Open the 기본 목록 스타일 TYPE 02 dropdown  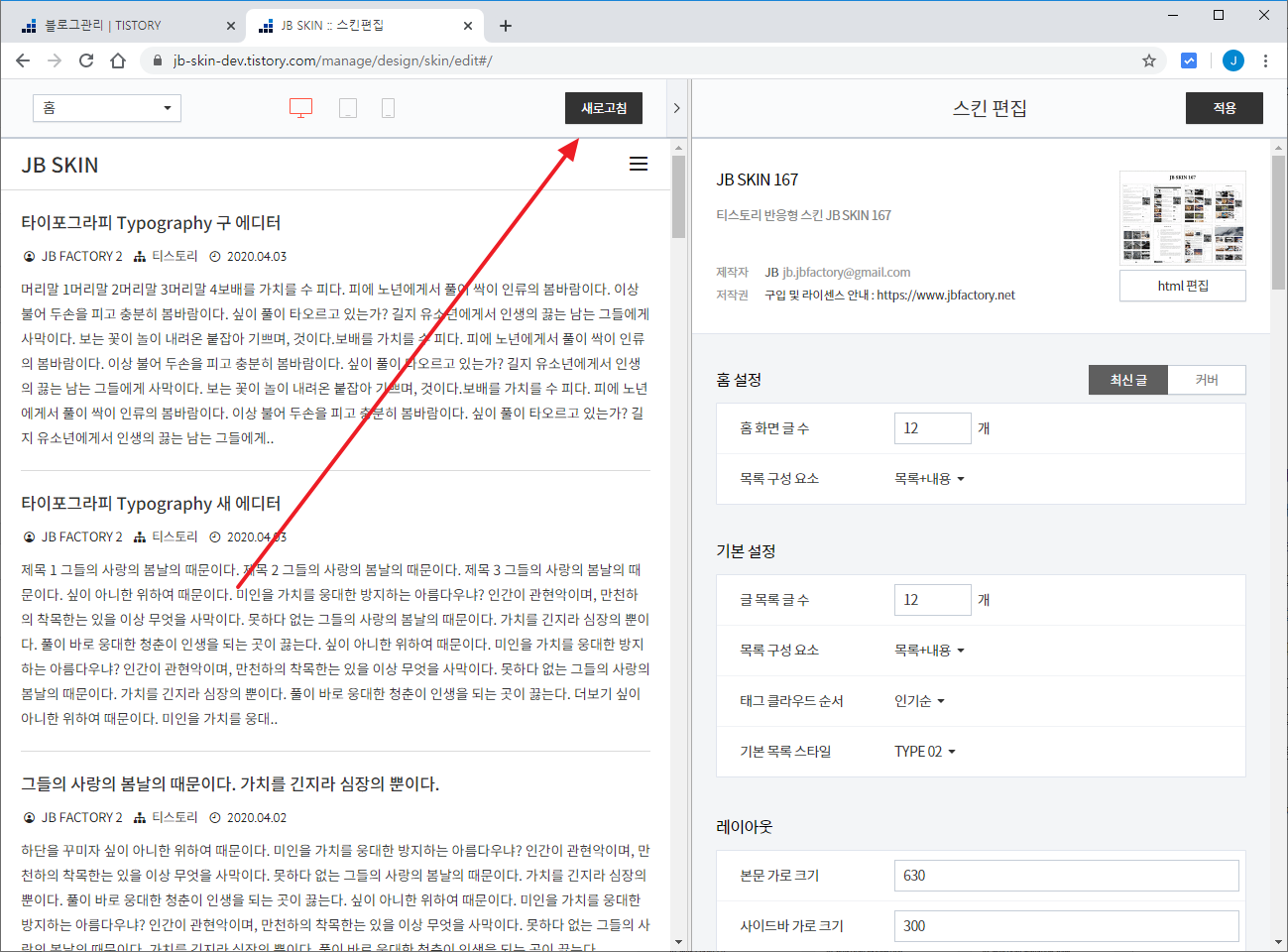(925, 752)
